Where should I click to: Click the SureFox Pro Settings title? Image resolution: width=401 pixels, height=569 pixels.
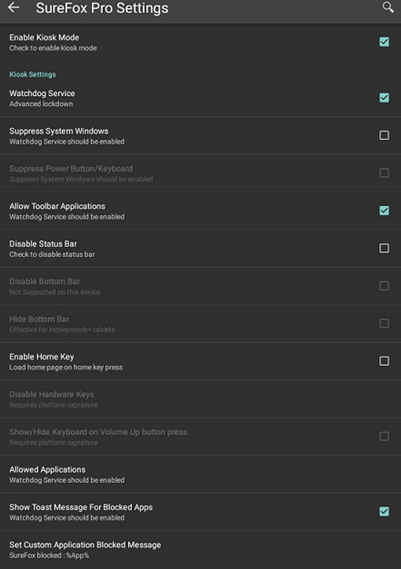pos(102,8)
